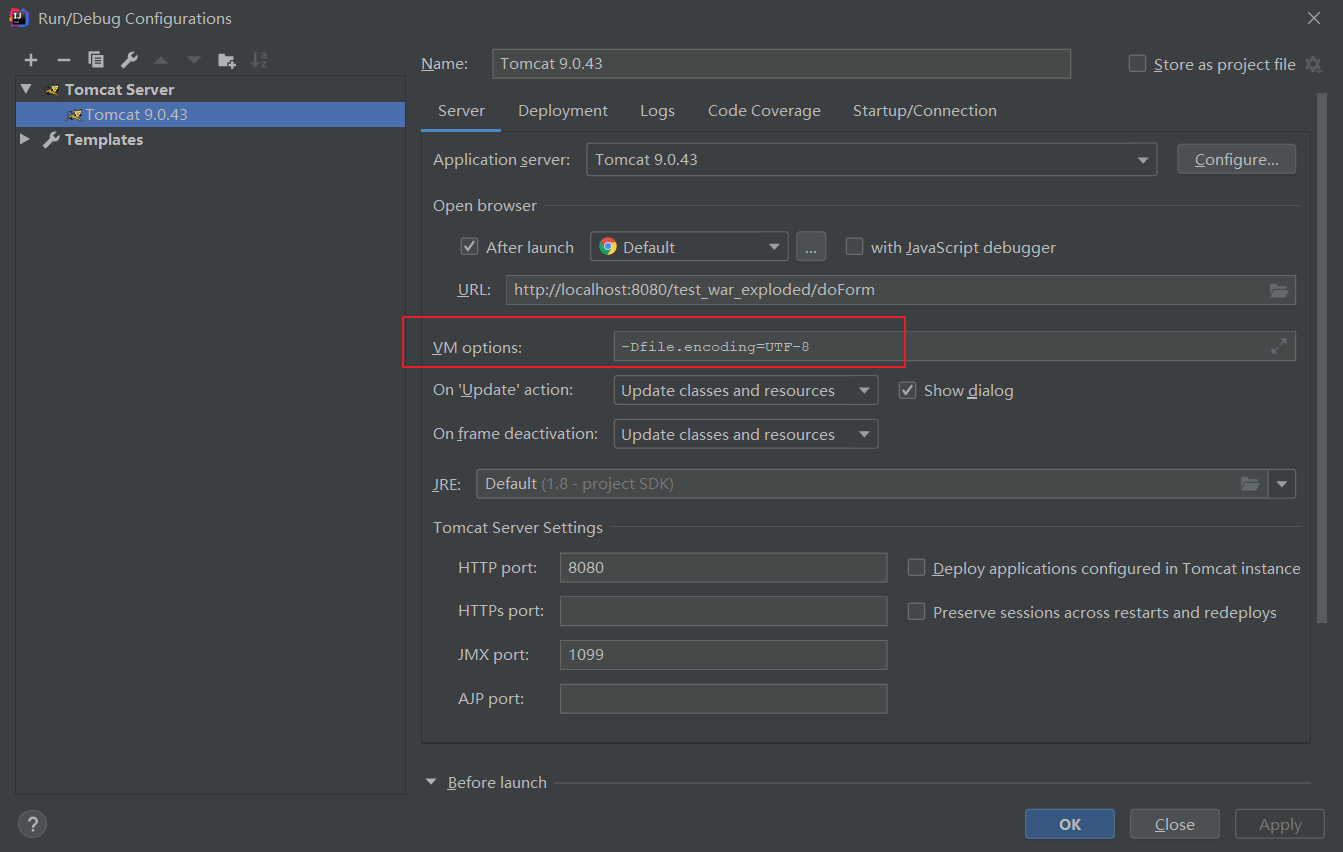Image resolution: width=1343 pixels, height=852 pixels.
Task: Switch to the Logs tab
Action: click(657, 111)
